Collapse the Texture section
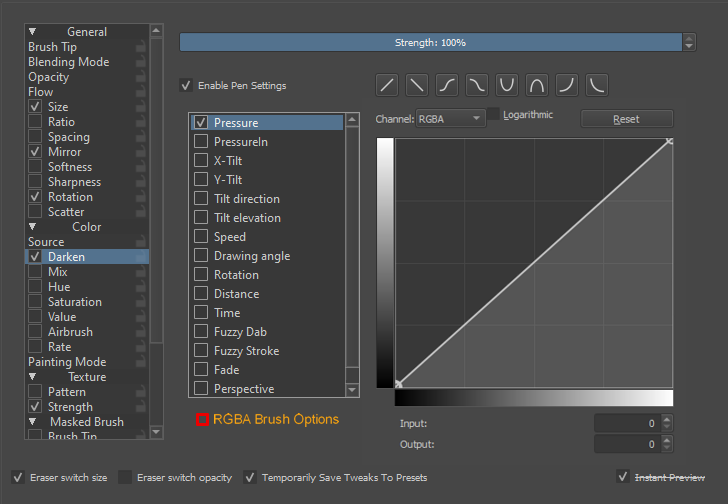Screen dimensions: 728x504 [x=32, y=377]
